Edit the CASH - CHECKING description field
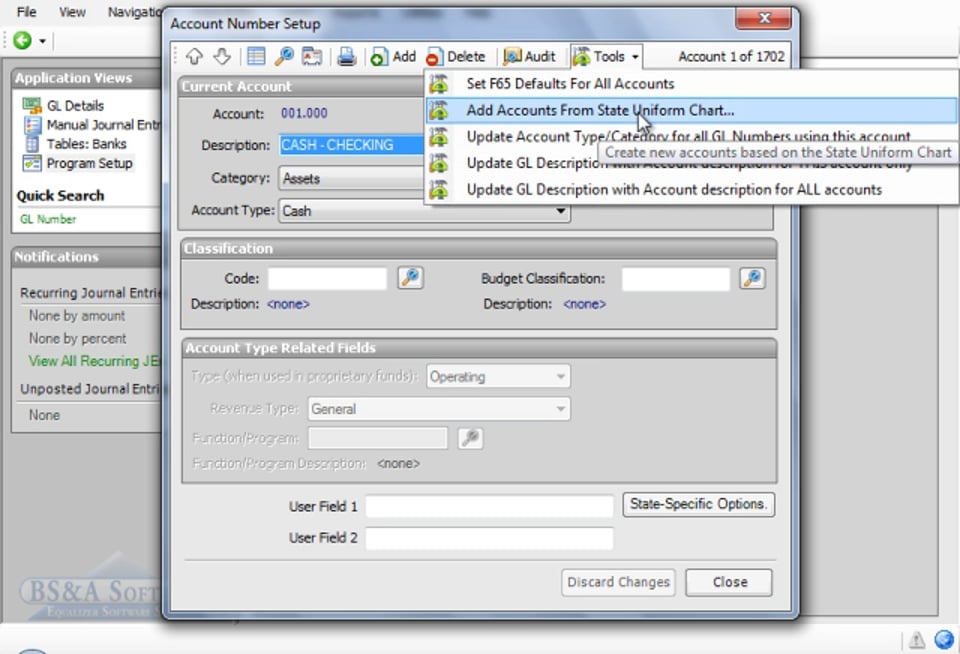The width and height of the screenshot is (960, 654). (x=351, y=145)
